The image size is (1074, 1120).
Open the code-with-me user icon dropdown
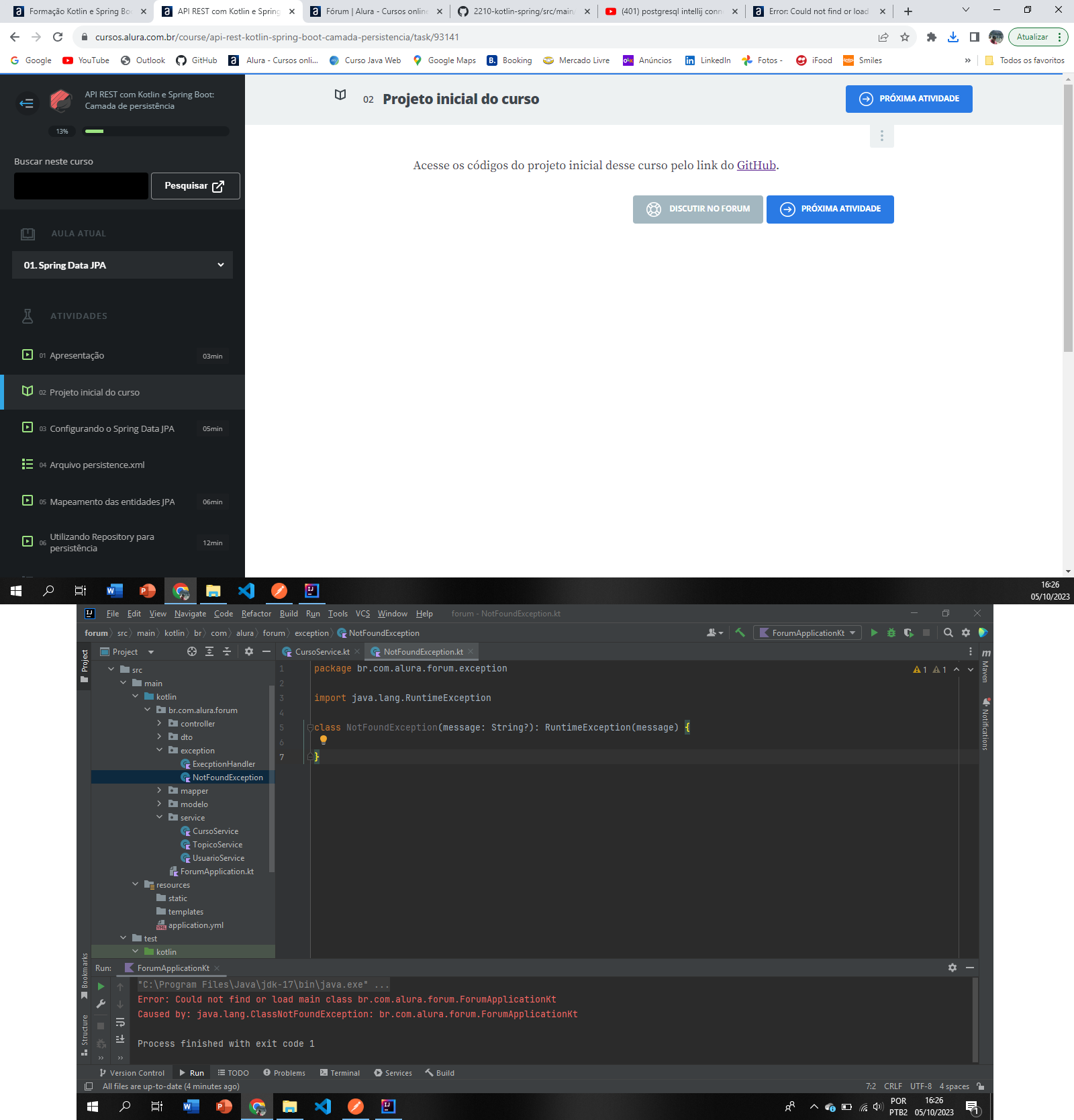[x=715, y=633]
